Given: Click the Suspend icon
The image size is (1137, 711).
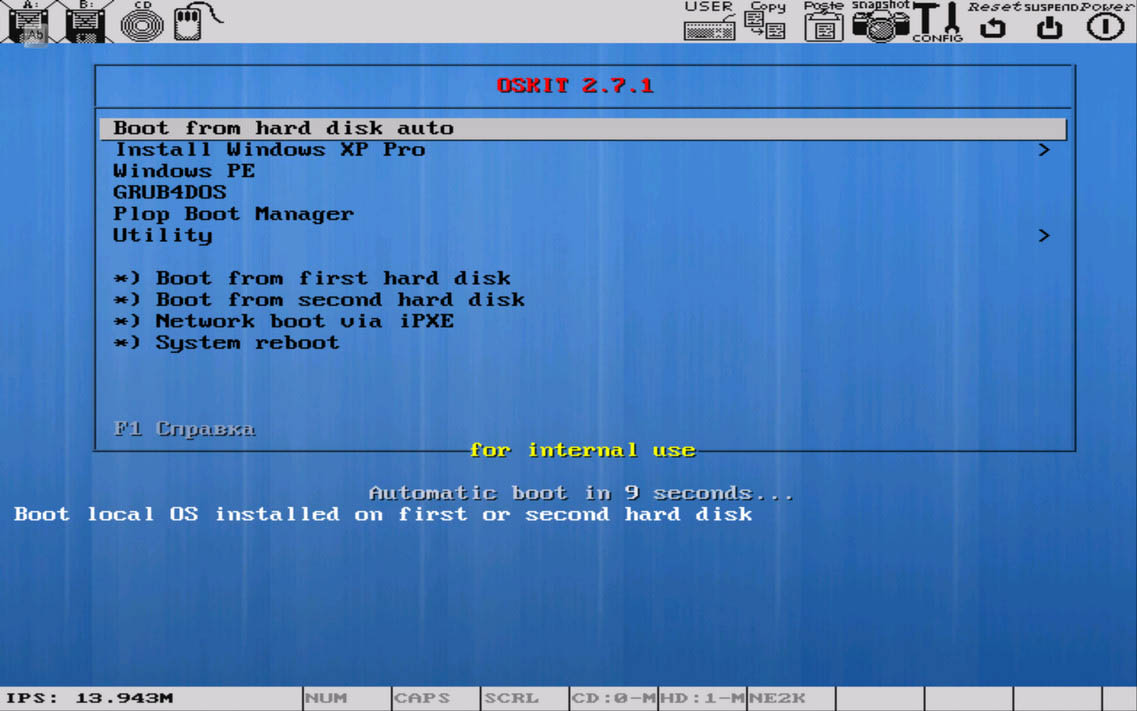Looking at the screenshot, I should [1049, 21].
